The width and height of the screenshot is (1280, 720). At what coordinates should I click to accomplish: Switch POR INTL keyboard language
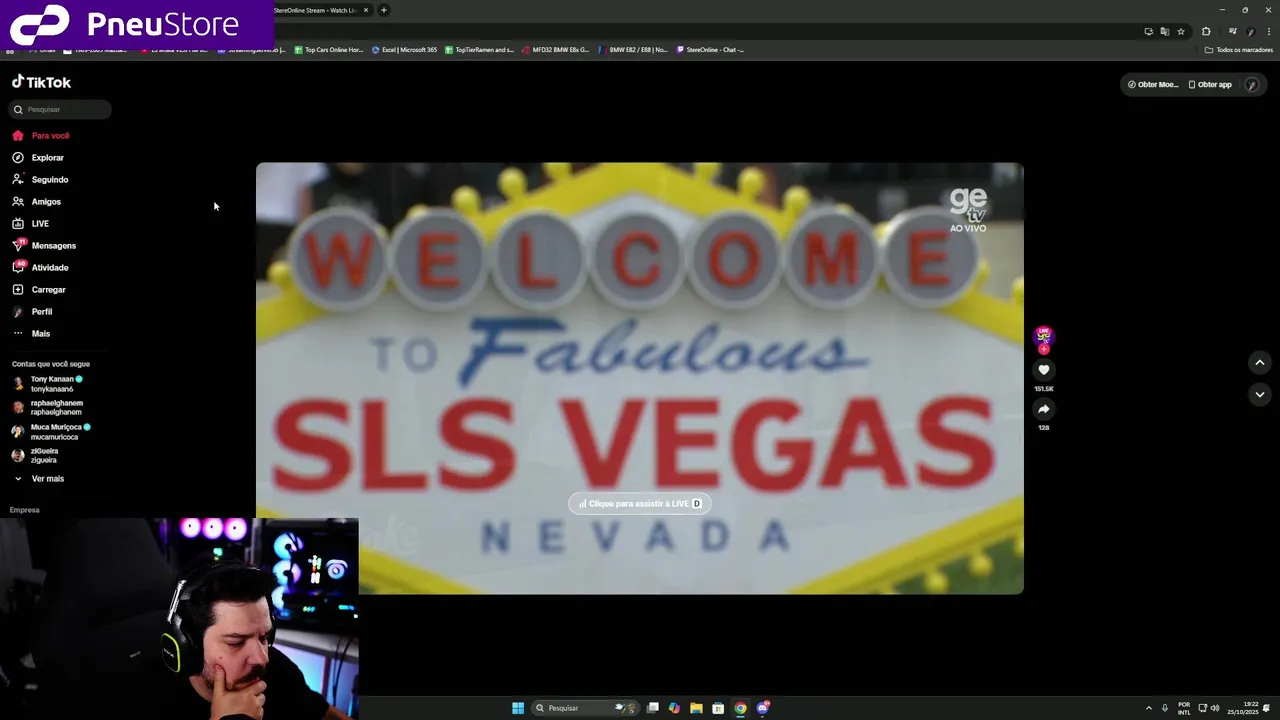click(x=1184, y=708)
